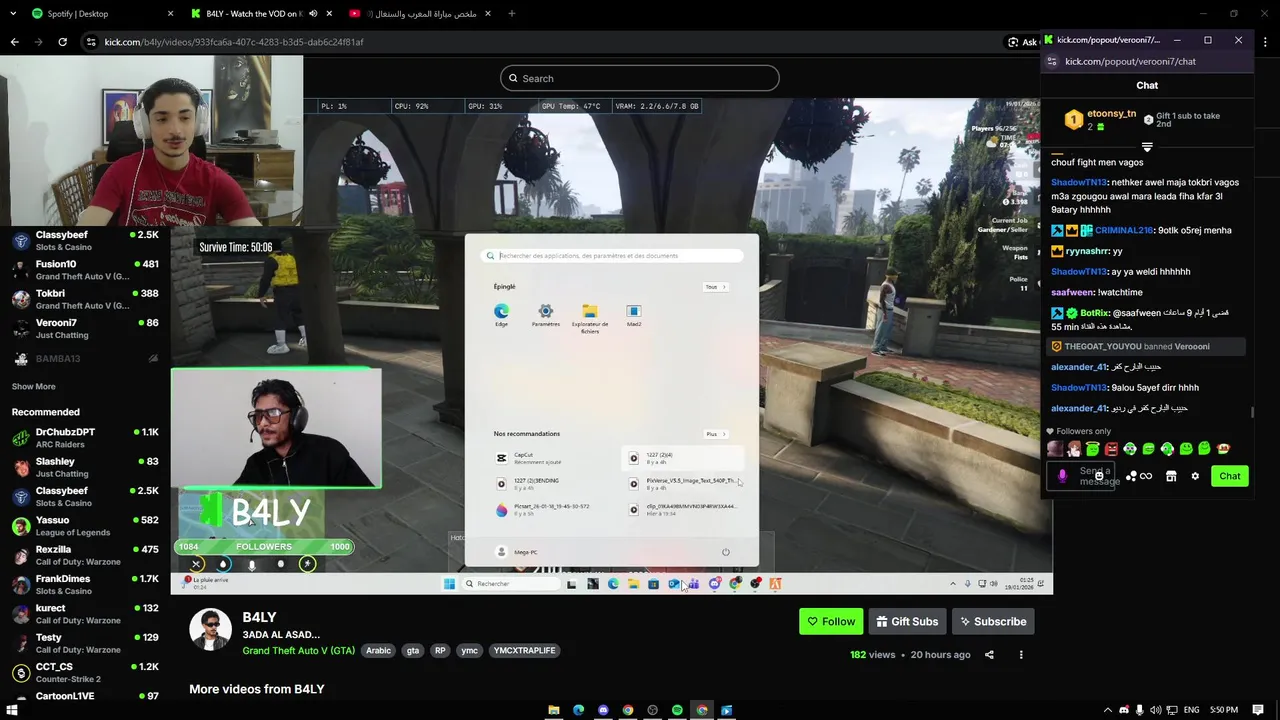Open recommended channel Rexzilla
The width and height of the screenshot is (1280, 720).
[85, 555]
